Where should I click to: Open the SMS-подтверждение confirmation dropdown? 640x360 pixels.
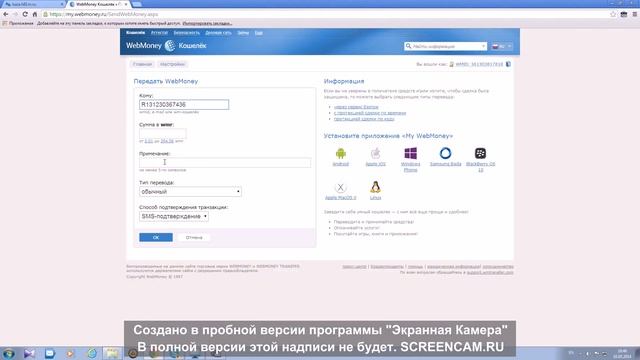[x=174, y=216]
